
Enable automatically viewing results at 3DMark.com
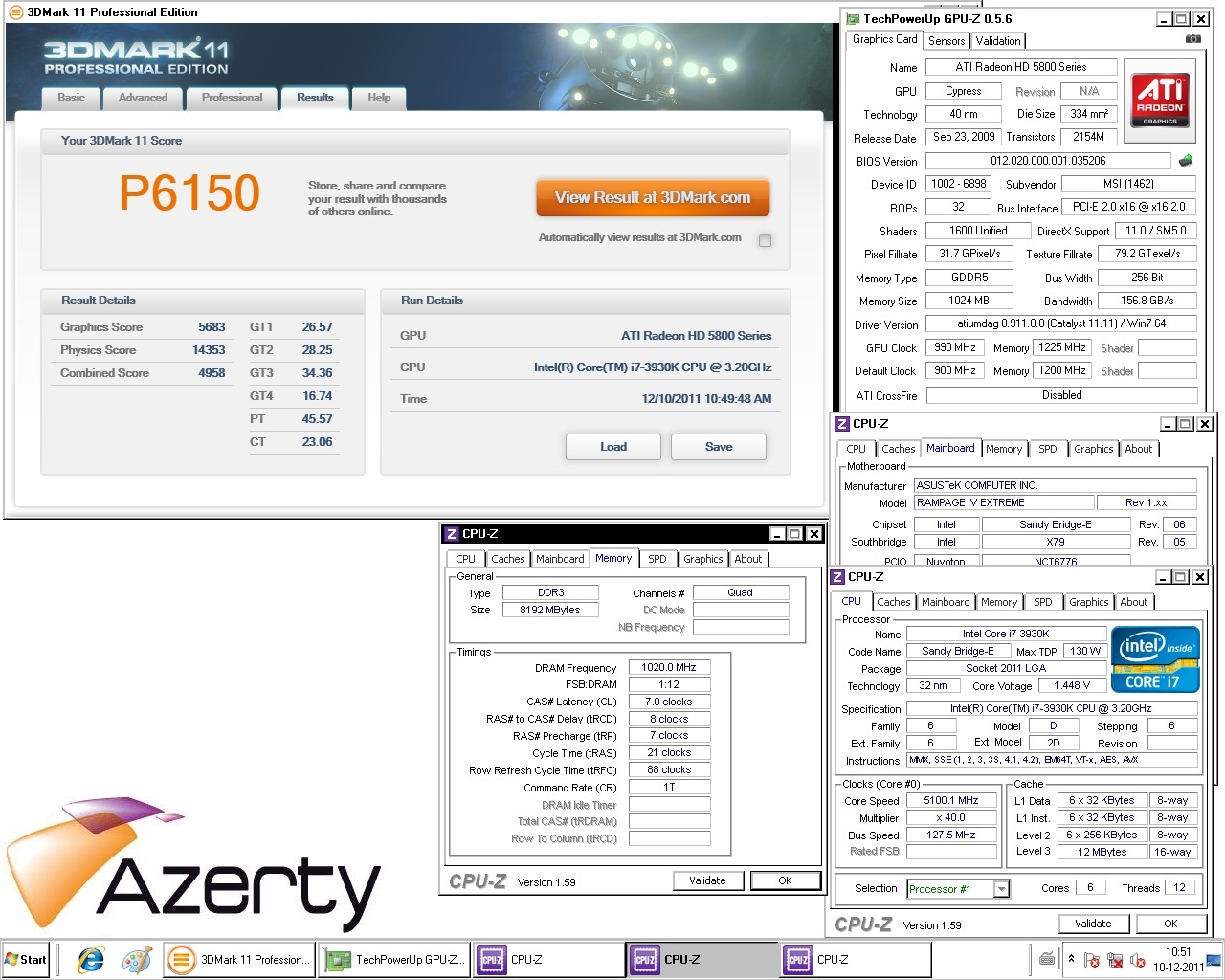tap(765, 240)
